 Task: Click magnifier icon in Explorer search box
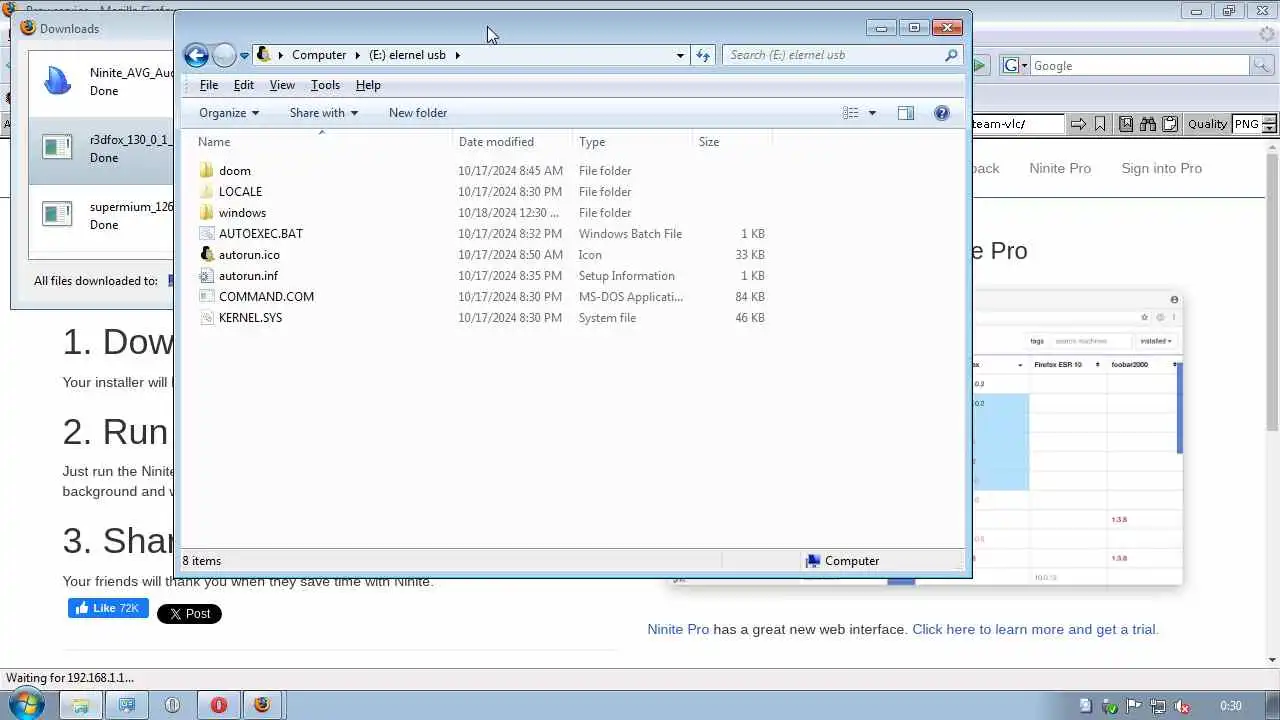click(x=951, y=55)
